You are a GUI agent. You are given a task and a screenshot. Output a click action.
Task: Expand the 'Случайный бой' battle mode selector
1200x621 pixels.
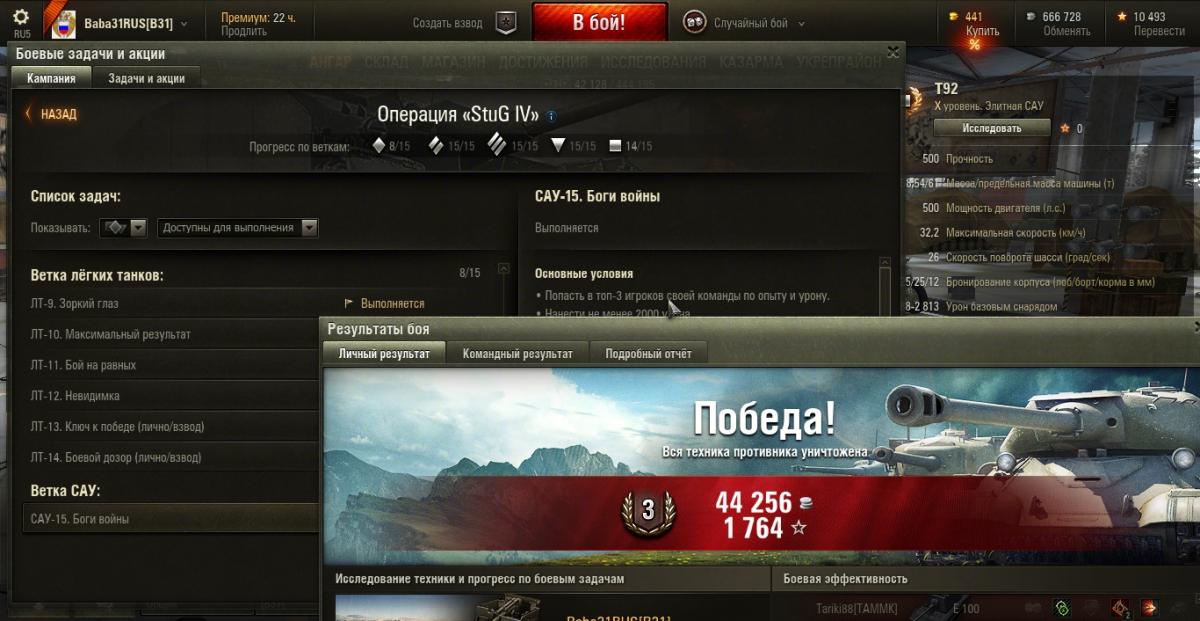click(759, 23)
